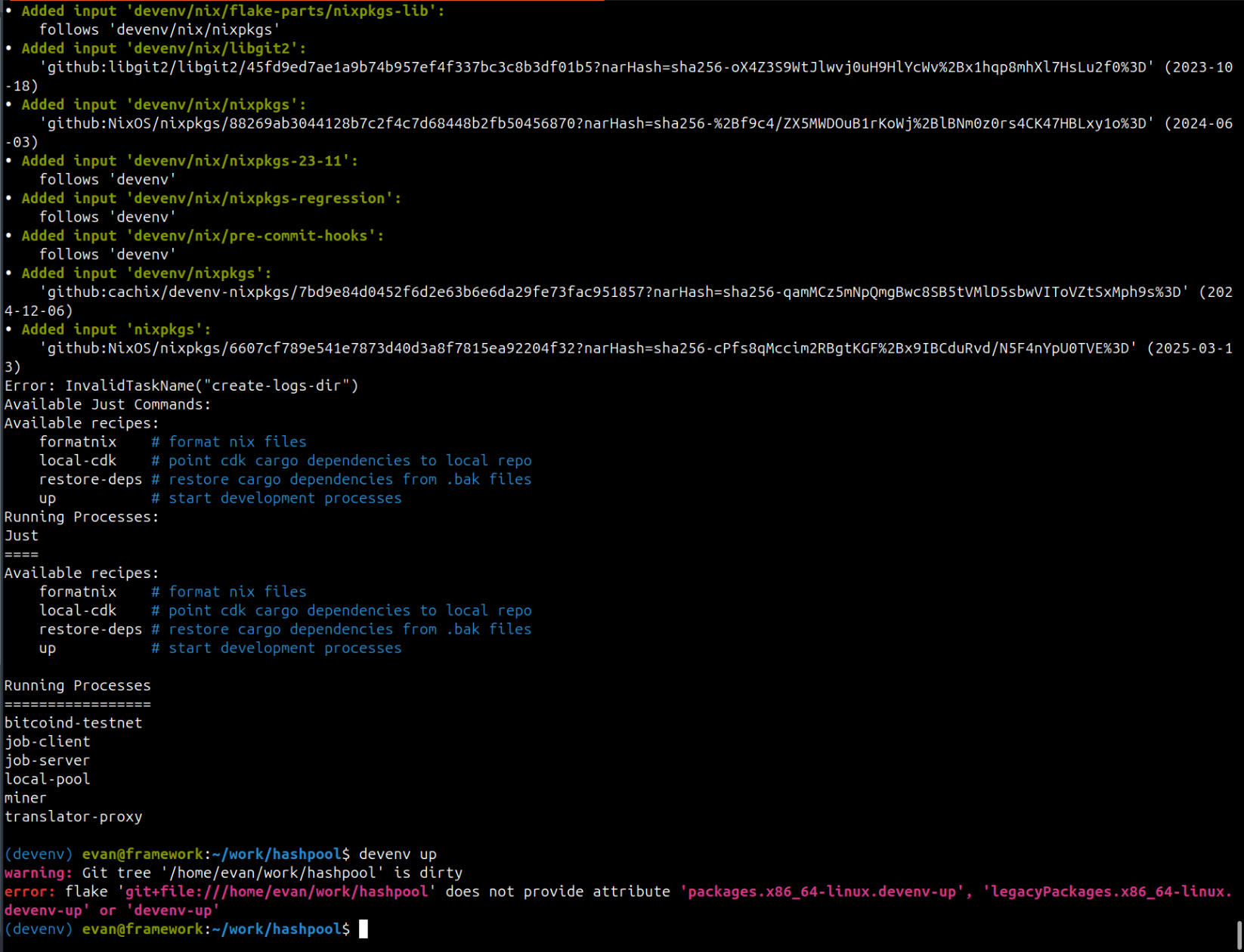This screenshot has width=1244, height=952.
Task: Click the job-server process entry
Action: pos(47,760)
